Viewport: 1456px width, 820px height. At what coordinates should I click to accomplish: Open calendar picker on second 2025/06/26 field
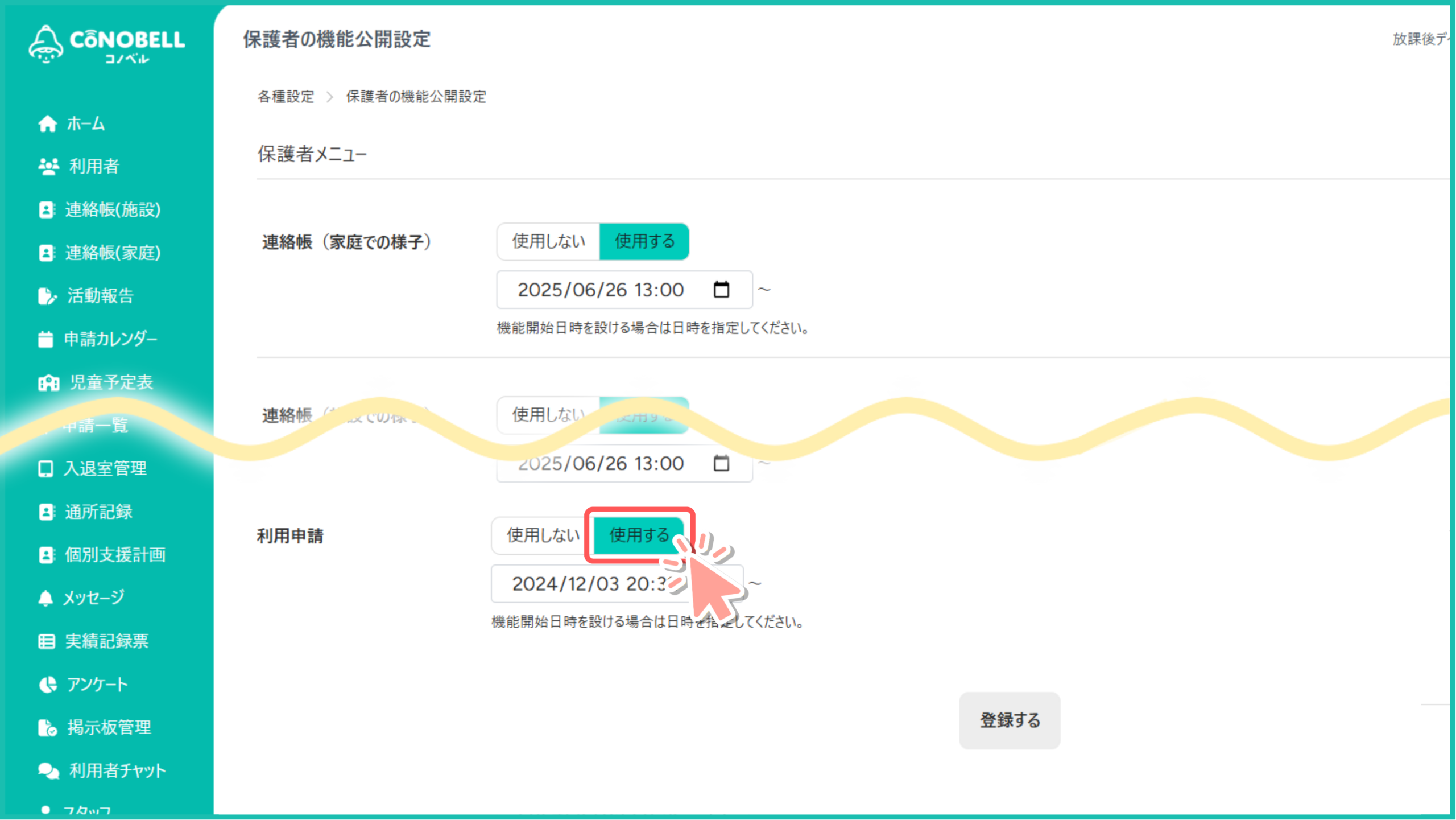point(721,464)
